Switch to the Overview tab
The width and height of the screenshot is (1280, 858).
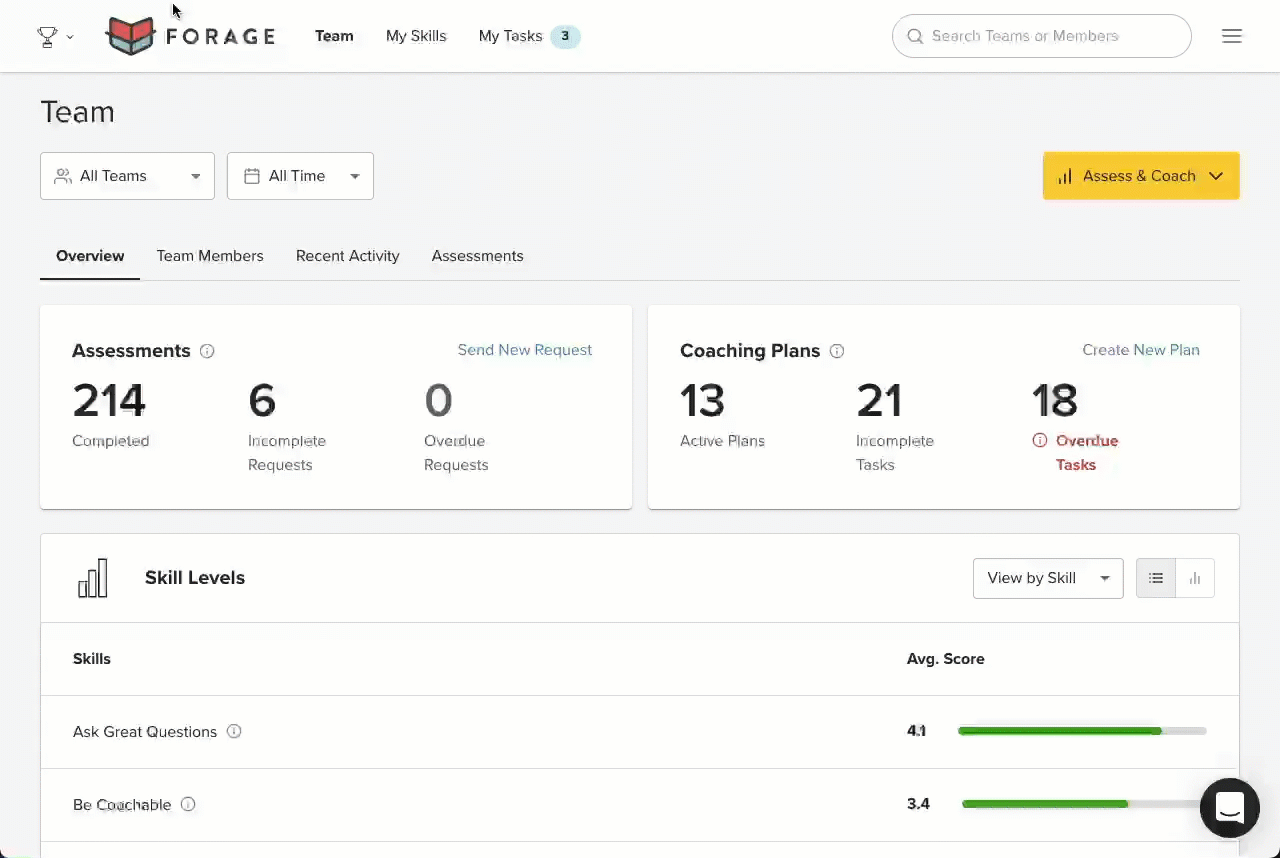[x=90, y=256]
